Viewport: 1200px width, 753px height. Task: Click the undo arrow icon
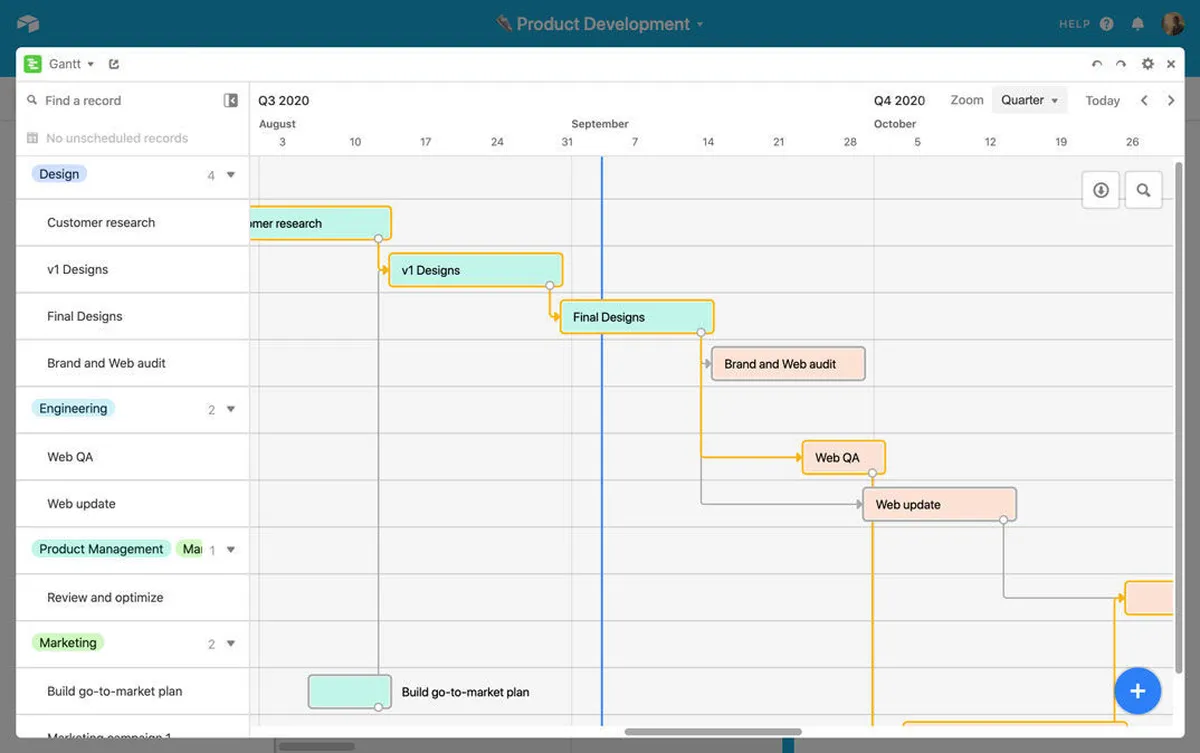[x=1097, y=64]
